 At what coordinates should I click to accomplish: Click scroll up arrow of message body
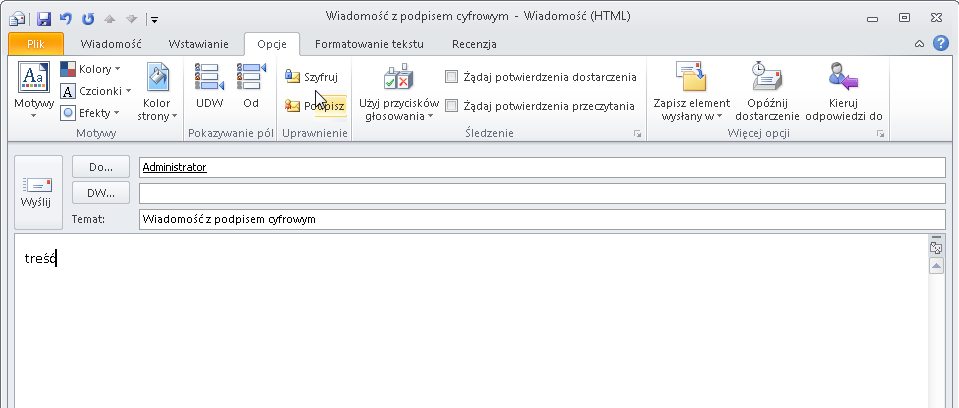(x=936, y=265)
